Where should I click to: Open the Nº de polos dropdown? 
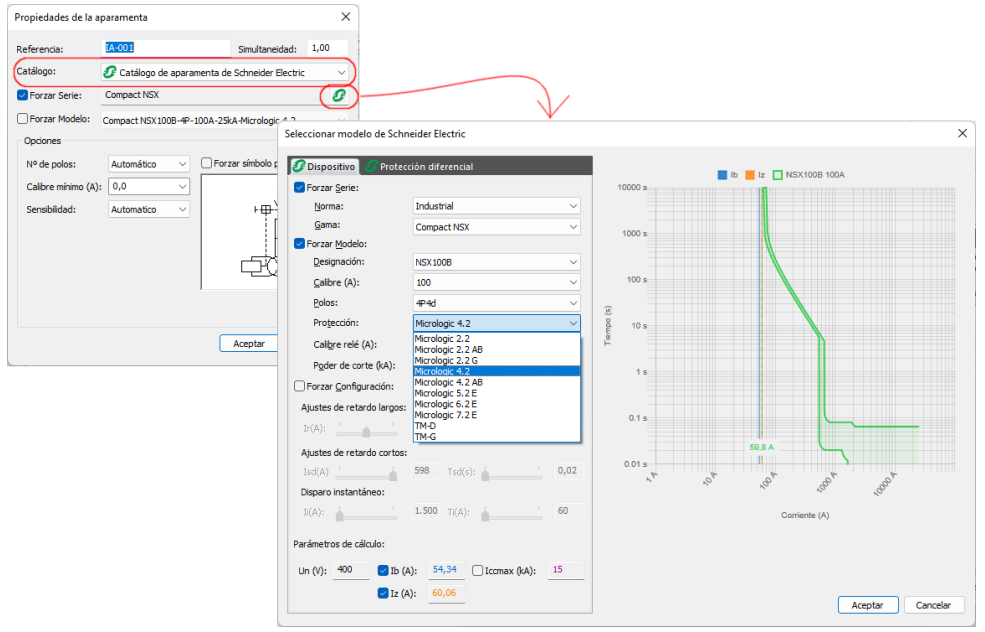(149, 164)
